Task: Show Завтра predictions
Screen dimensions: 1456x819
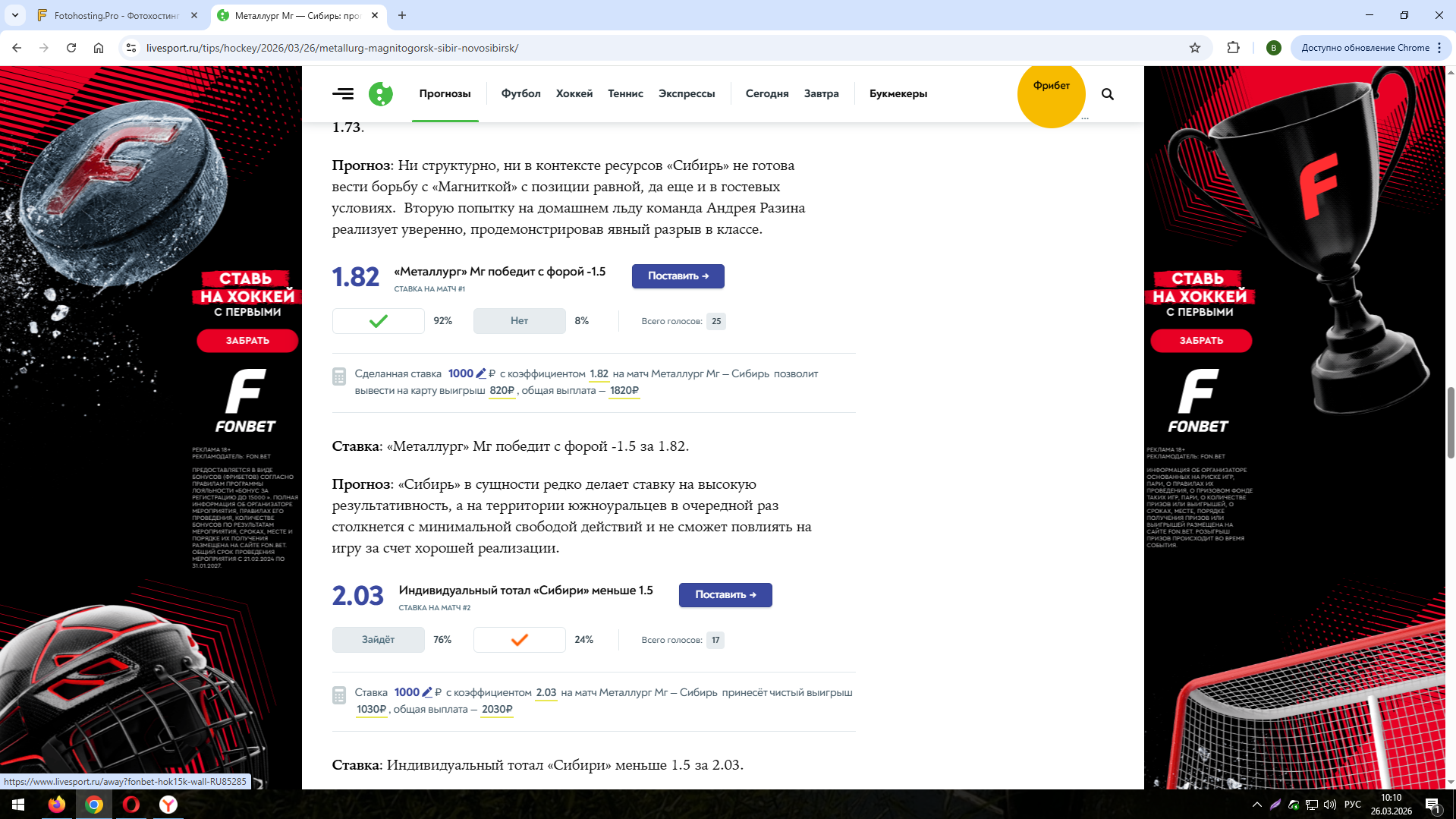Action: pyautogui.click(x=822, y=94)
